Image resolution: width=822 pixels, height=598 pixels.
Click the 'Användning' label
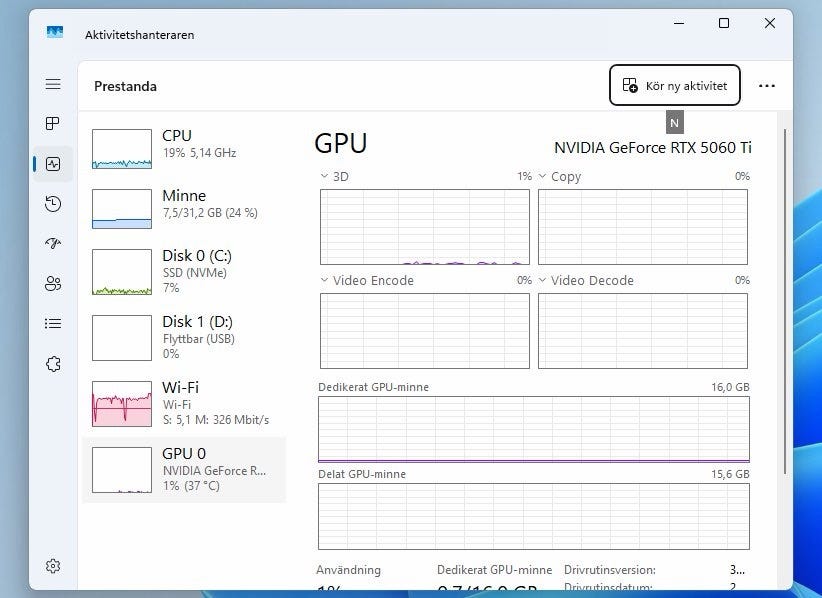pos(349,570)
